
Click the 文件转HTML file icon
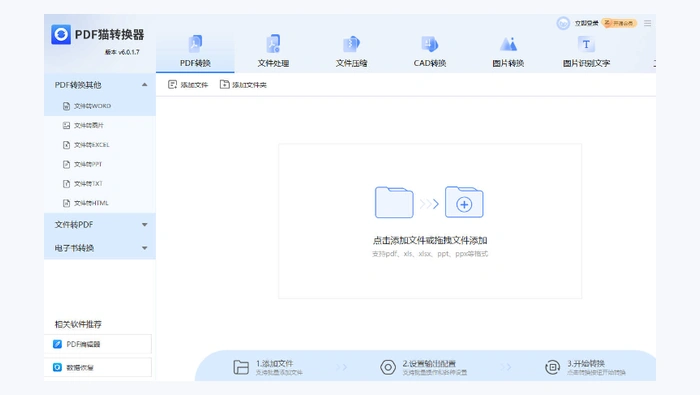point(66,203)
